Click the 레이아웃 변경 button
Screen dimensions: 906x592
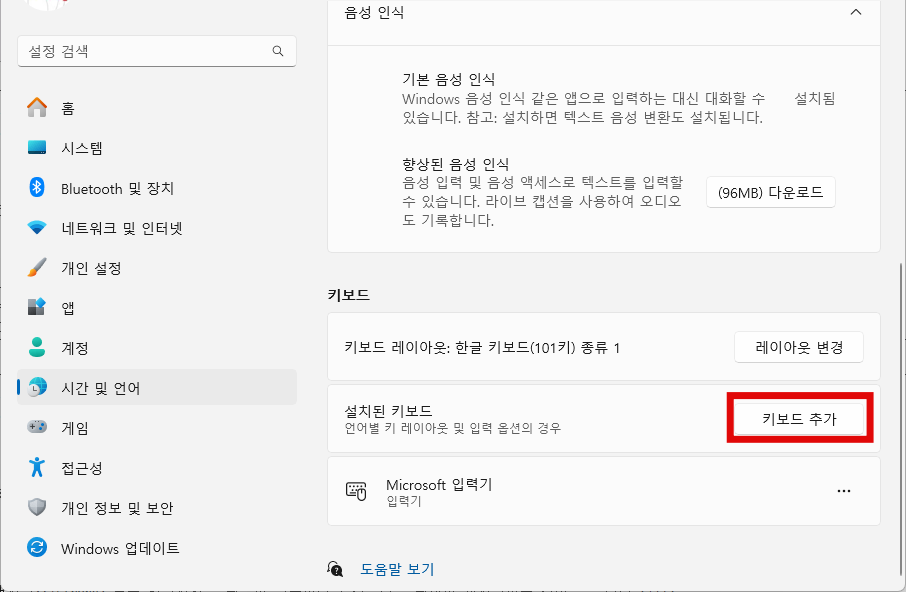tap(798, 347)
